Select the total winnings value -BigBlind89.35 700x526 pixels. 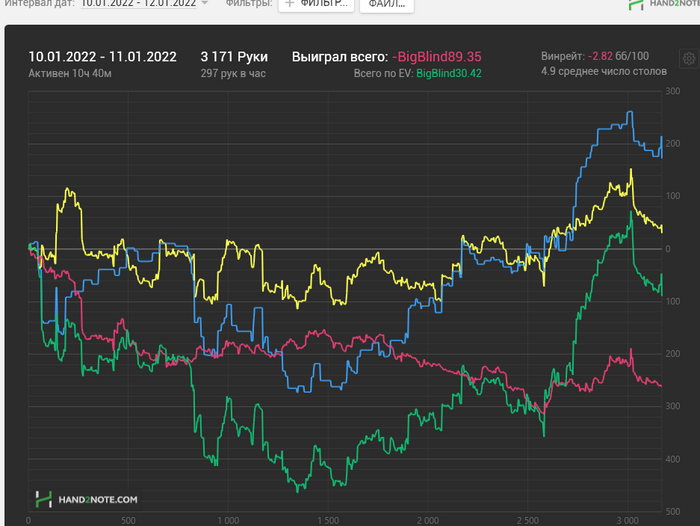[437, 57]
